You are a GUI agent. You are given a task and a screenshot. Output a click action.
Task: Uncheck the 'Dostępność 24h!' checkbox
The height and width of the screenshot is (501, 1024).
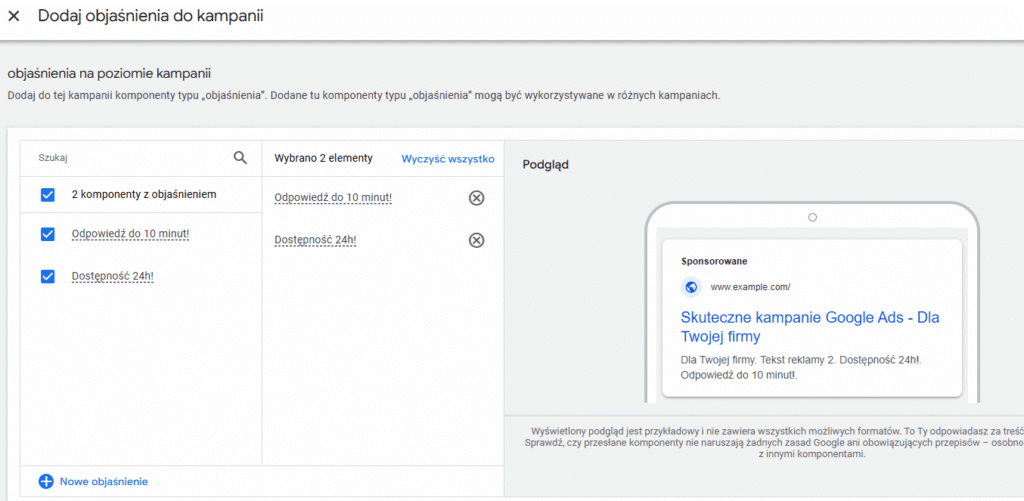(x=47, y=276)
